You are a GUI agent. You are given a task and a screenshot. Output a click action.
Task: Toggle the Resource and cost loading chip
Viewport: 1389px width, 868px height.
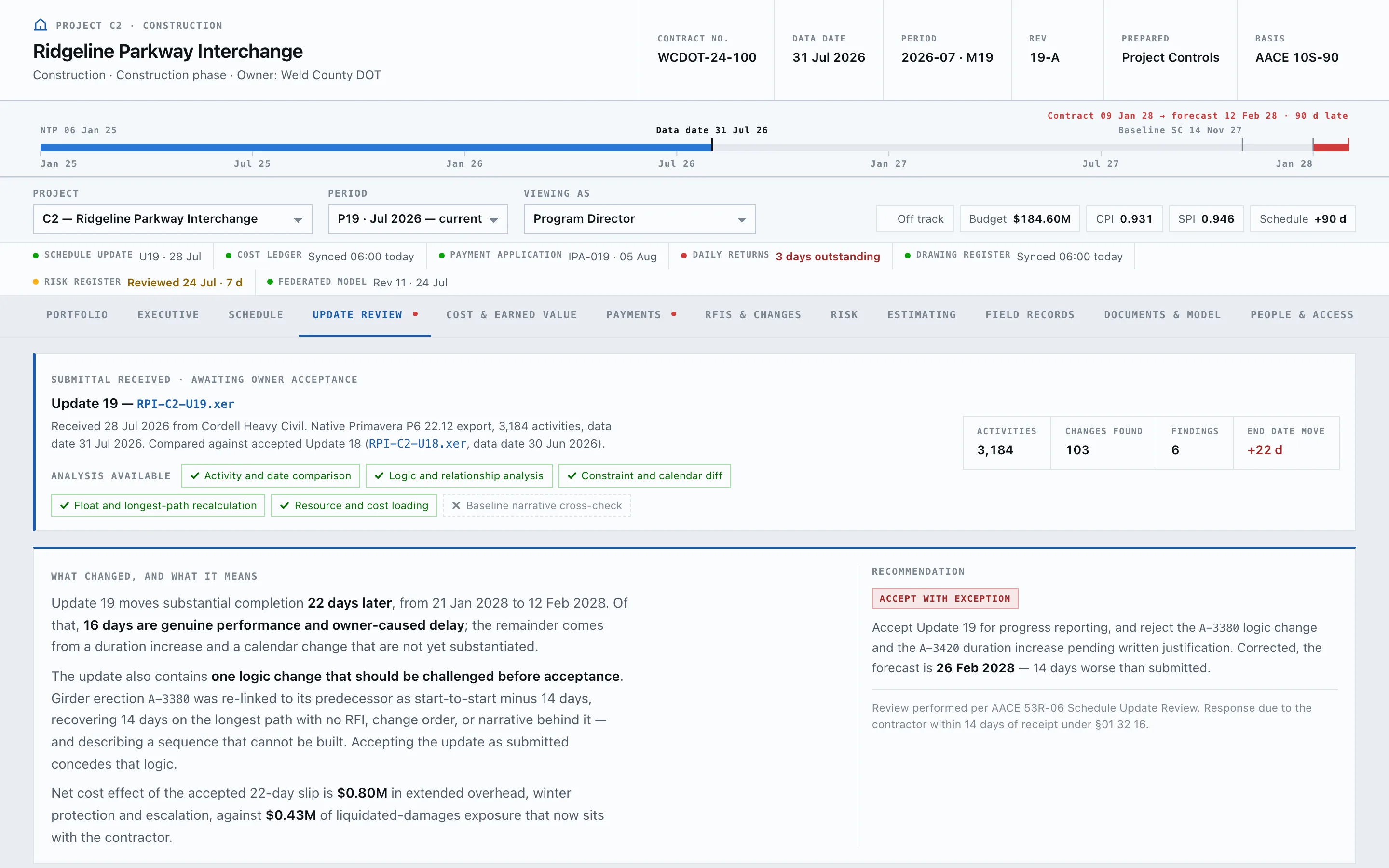point(354,506)
